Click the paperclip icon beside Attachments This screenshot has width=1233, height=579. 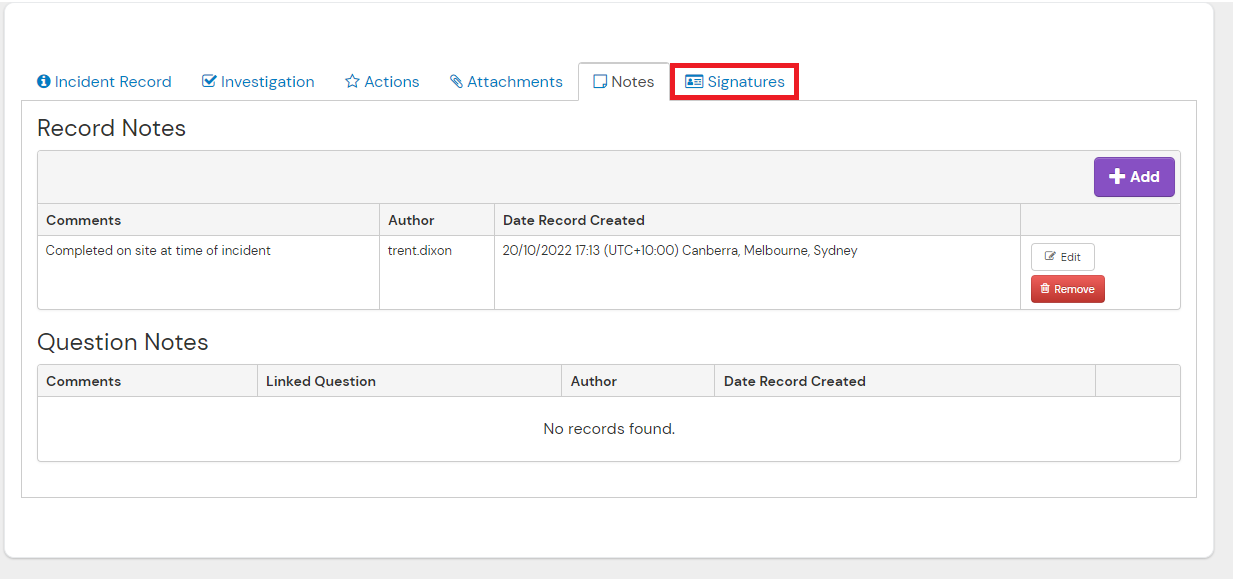click(456, 82)
